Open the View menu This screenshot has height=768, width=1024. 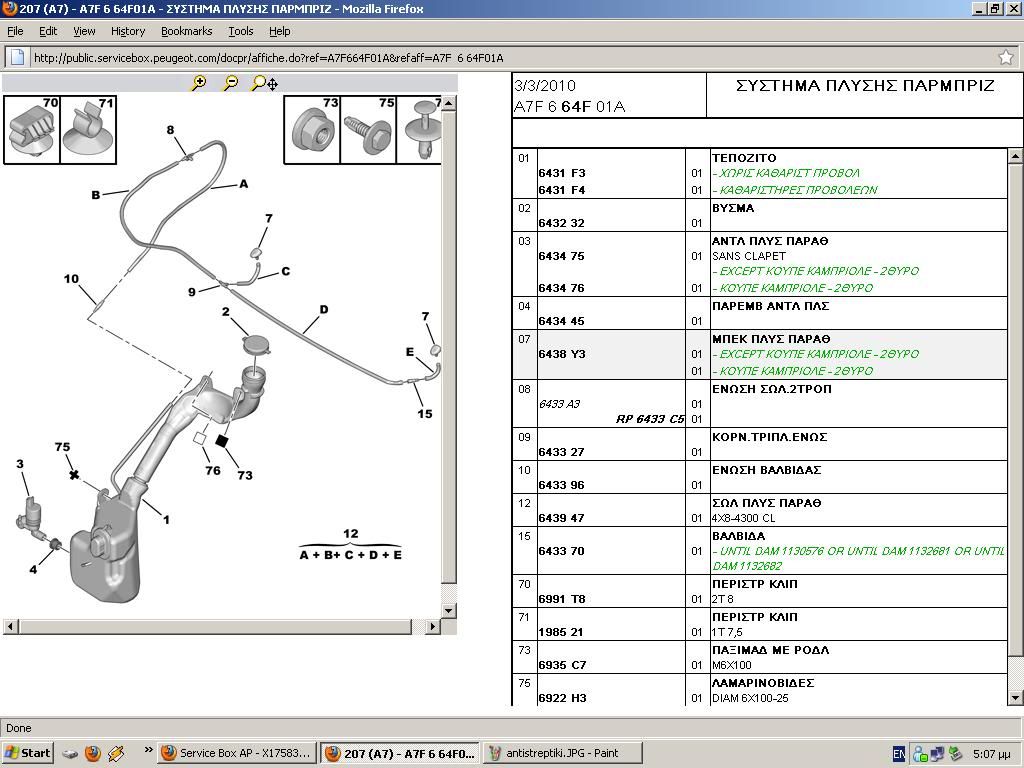tap(84, 31)
